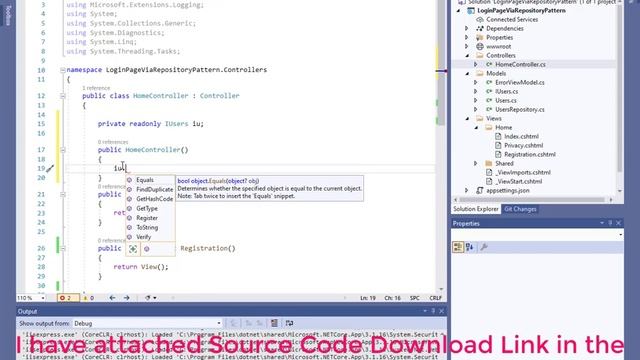
Task: Click the Connected Services icon
Action: pos(480,20)
